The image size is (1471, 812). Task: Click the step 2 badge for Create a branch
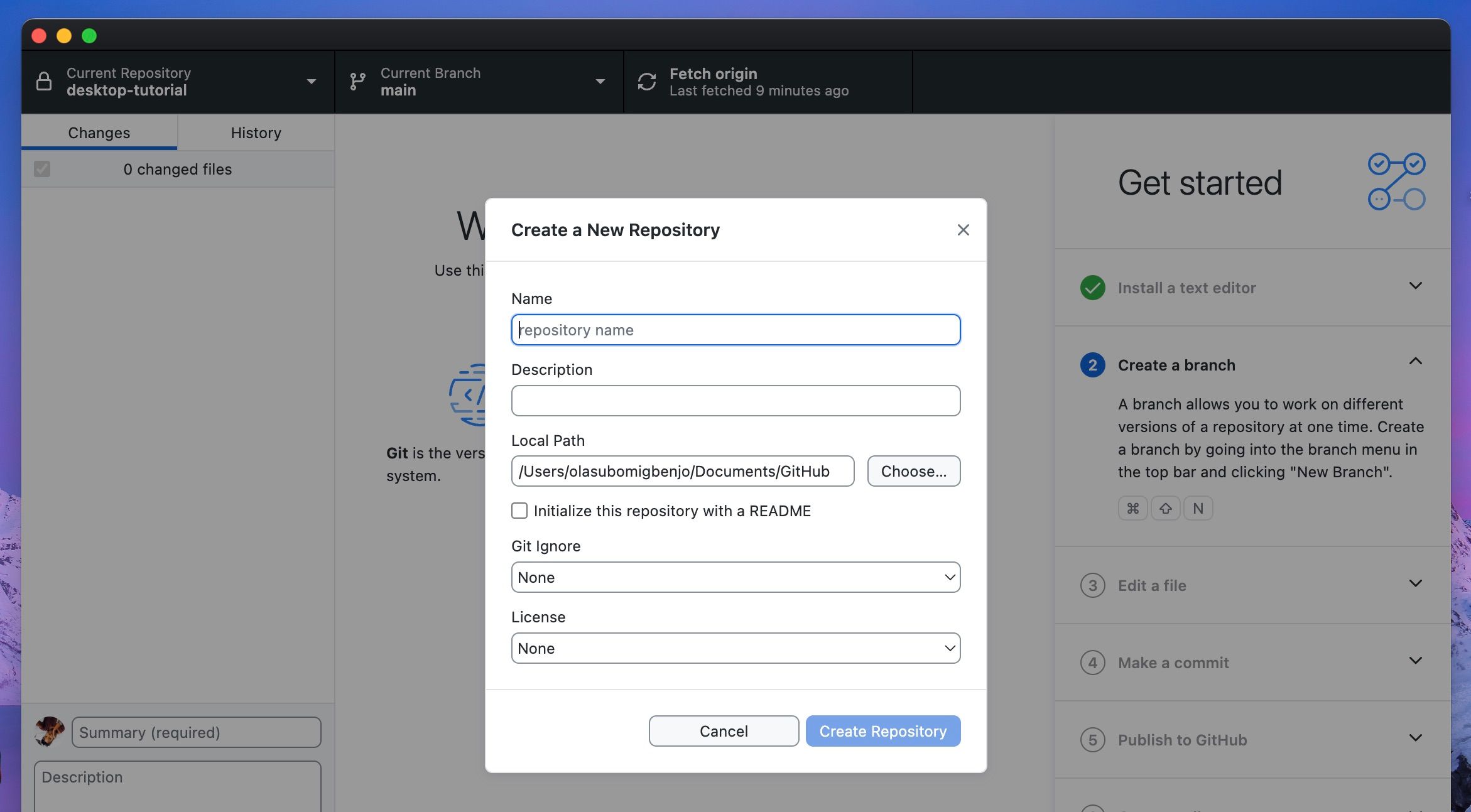[x=1092, y=365]
